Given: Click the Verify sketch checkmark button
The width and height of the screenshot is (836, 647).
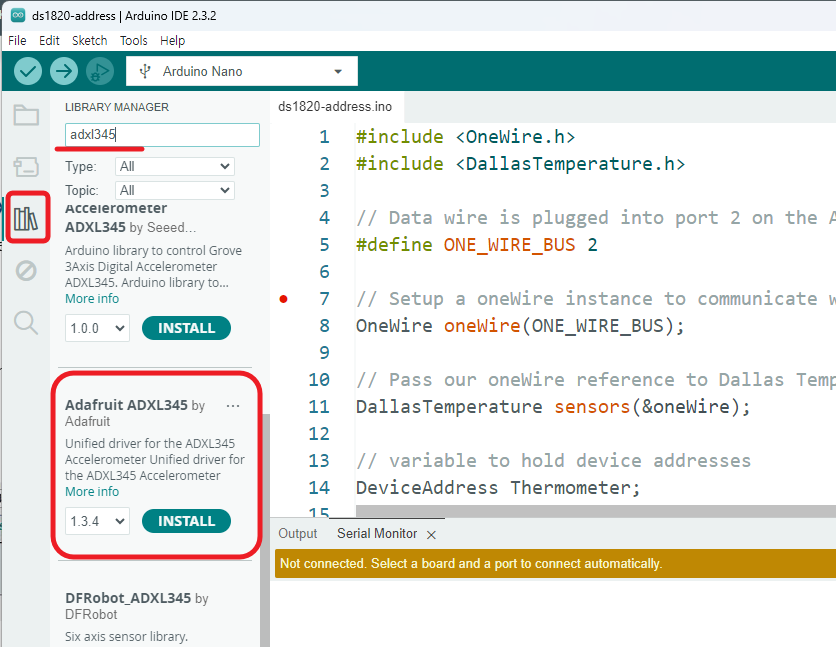Looking at the screenshot, I should tap(28, 71).
